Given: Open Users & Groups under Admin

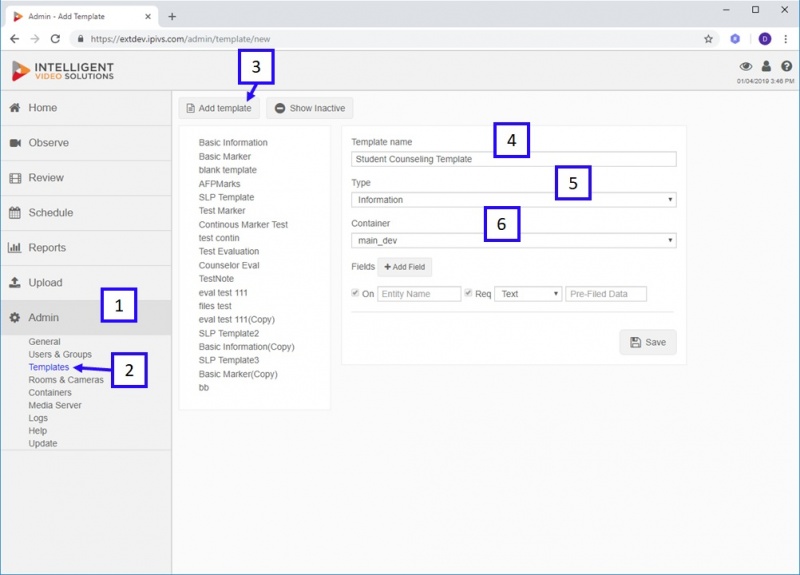Looking at the screenshot, I should (60, 354).
